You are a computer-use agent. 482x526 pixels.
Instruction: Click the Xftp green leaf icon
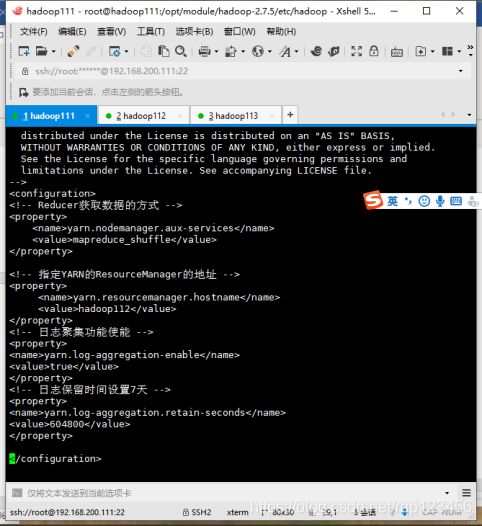tap(334, 51)
